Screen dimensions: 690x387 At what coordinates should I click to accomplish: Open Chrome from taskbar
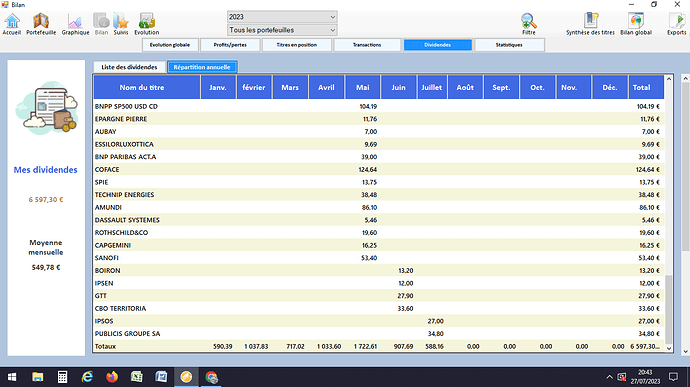211,377
